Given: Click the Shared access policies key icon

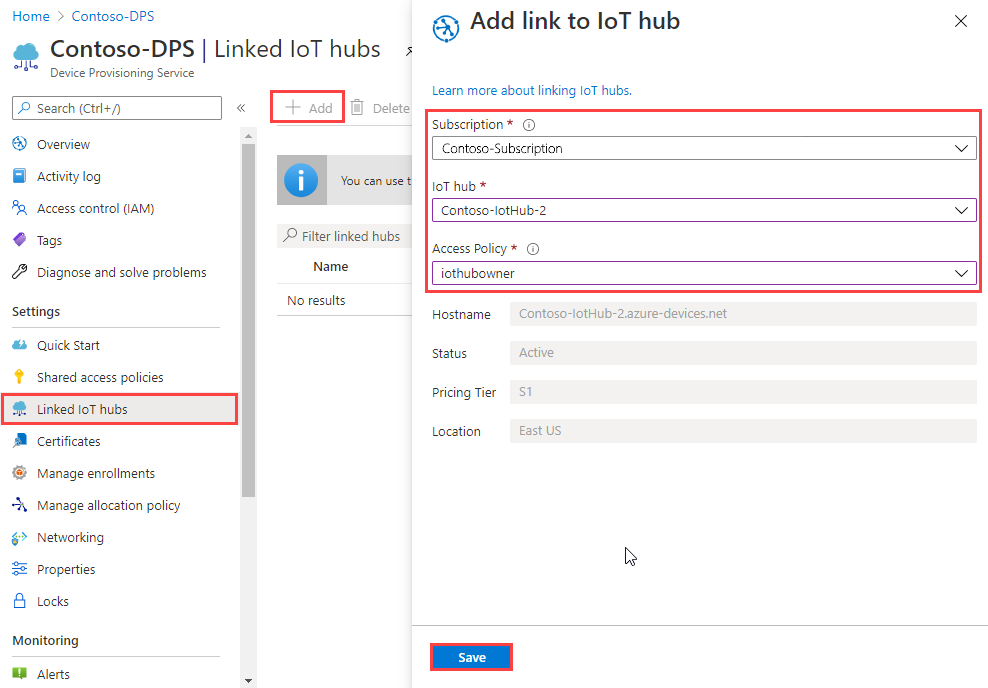Looking at the screenshot, I should coord(20,377).
